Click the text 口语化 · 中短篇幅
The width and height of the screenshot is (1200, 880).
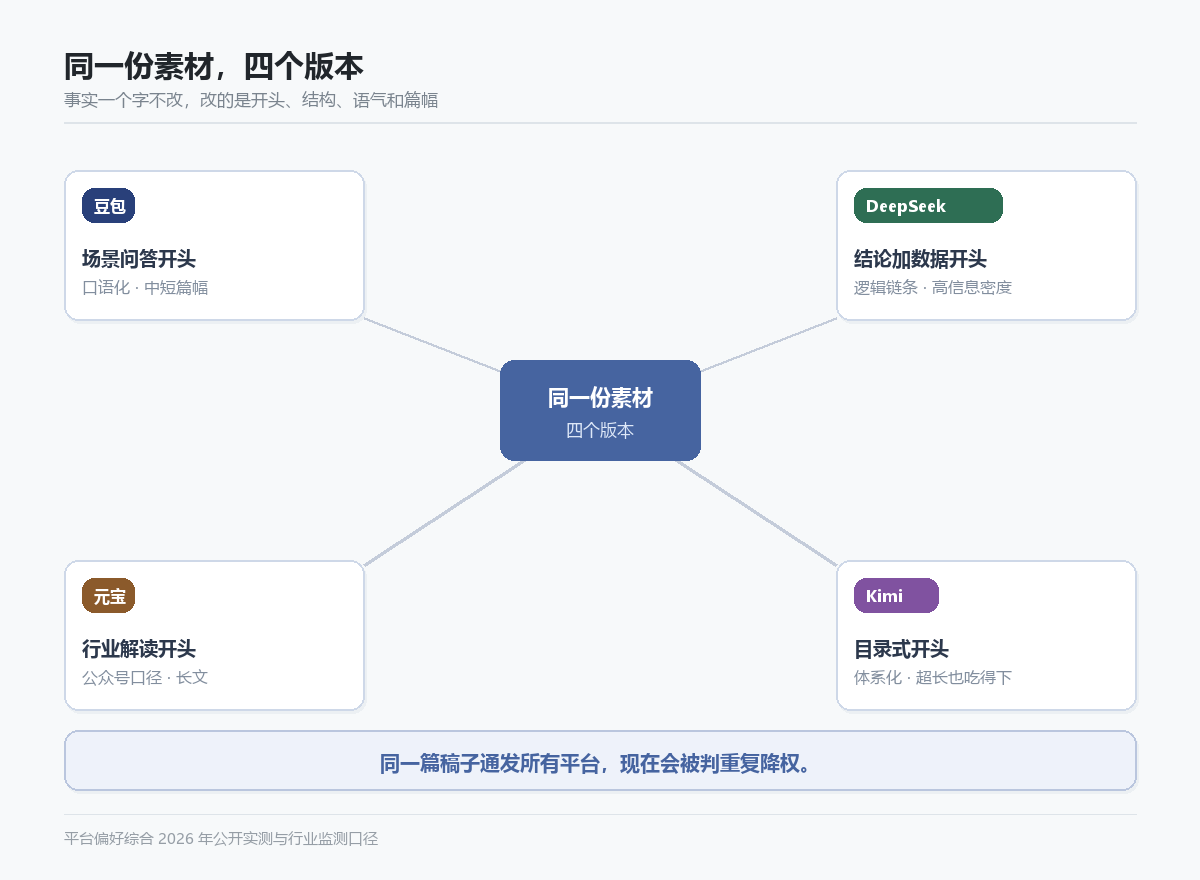pyautogui.click(x=145, y=288)
